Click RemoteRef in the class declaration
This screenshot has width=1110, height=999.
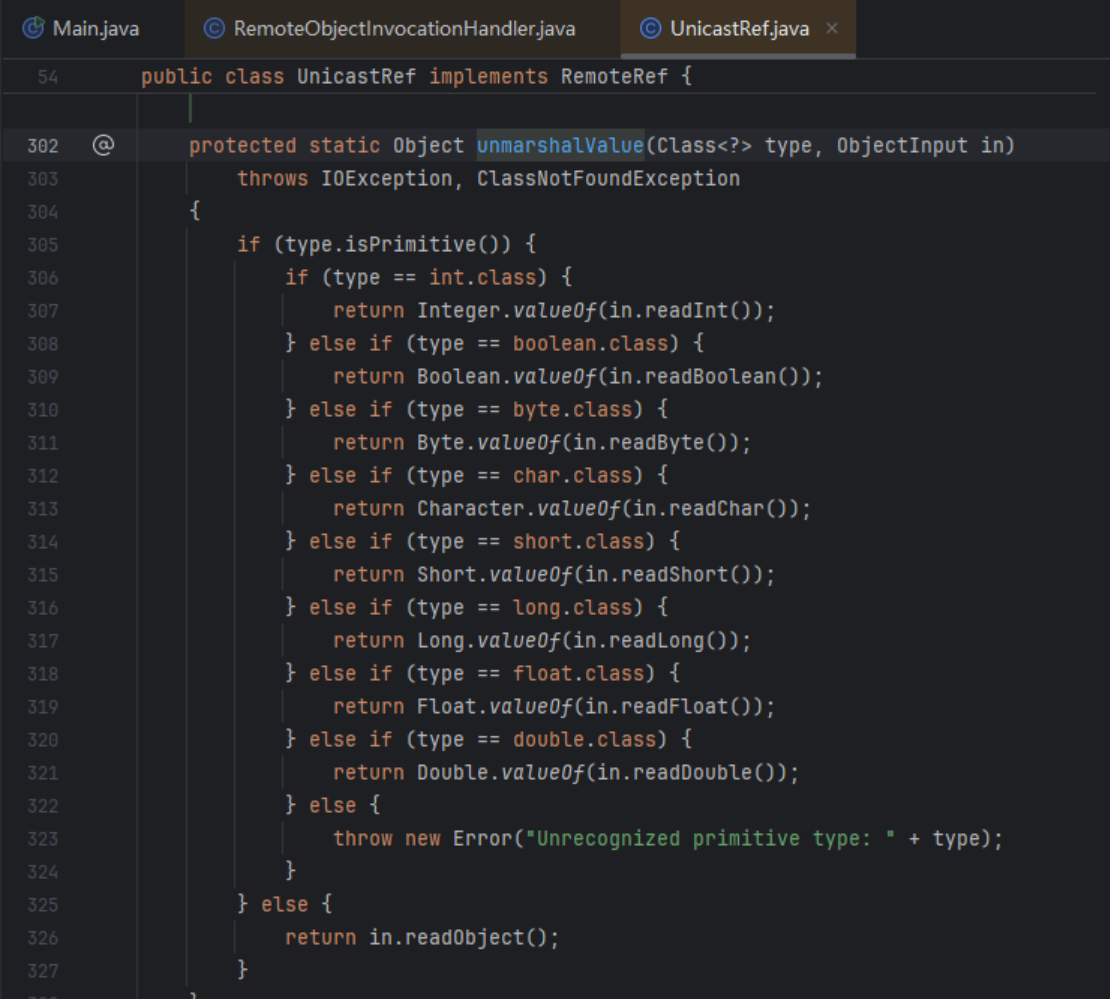tap(614, 77)
